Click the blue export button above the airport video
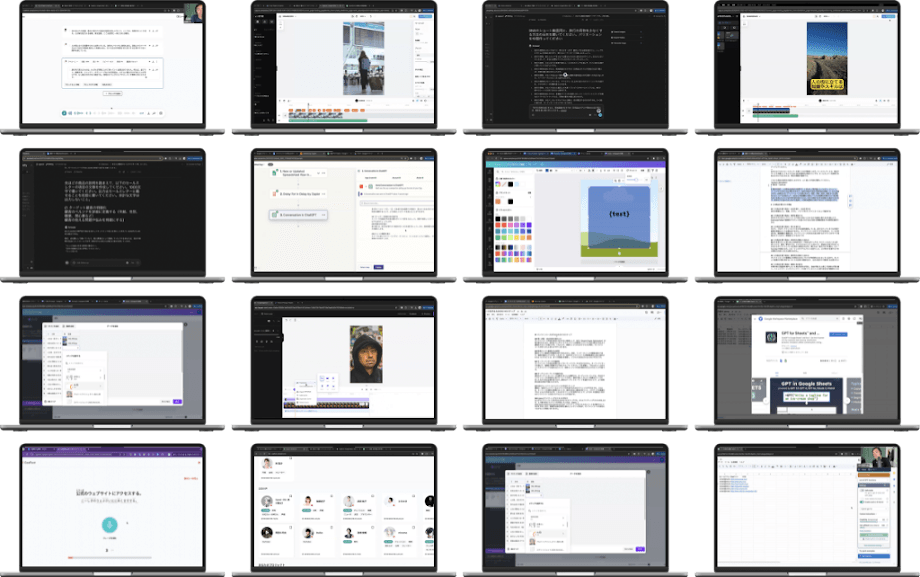920x577 pixels. [x=425, y=17]
